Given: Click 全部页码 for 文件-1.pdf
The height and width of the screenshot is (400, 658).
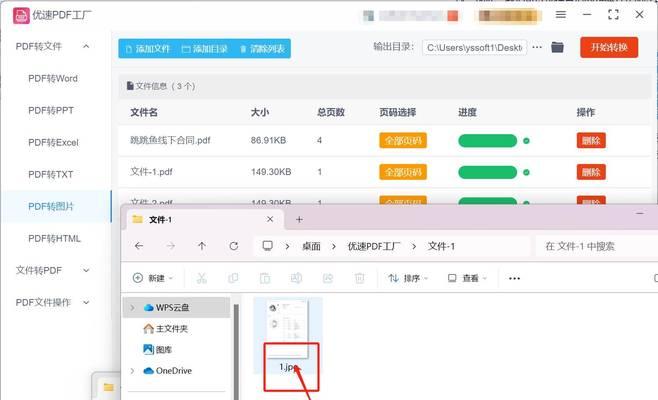Looking at the screenshot, I should tap(403, 172).
